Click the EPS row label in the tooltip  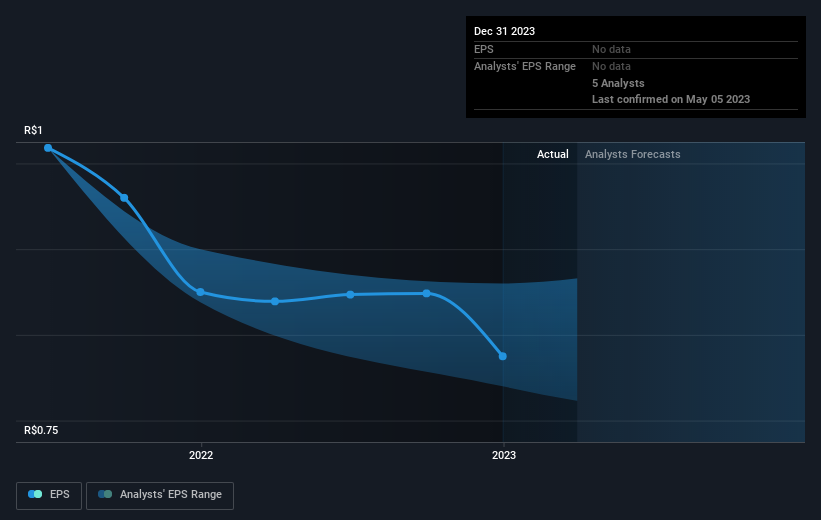click(x=484, y=49)
